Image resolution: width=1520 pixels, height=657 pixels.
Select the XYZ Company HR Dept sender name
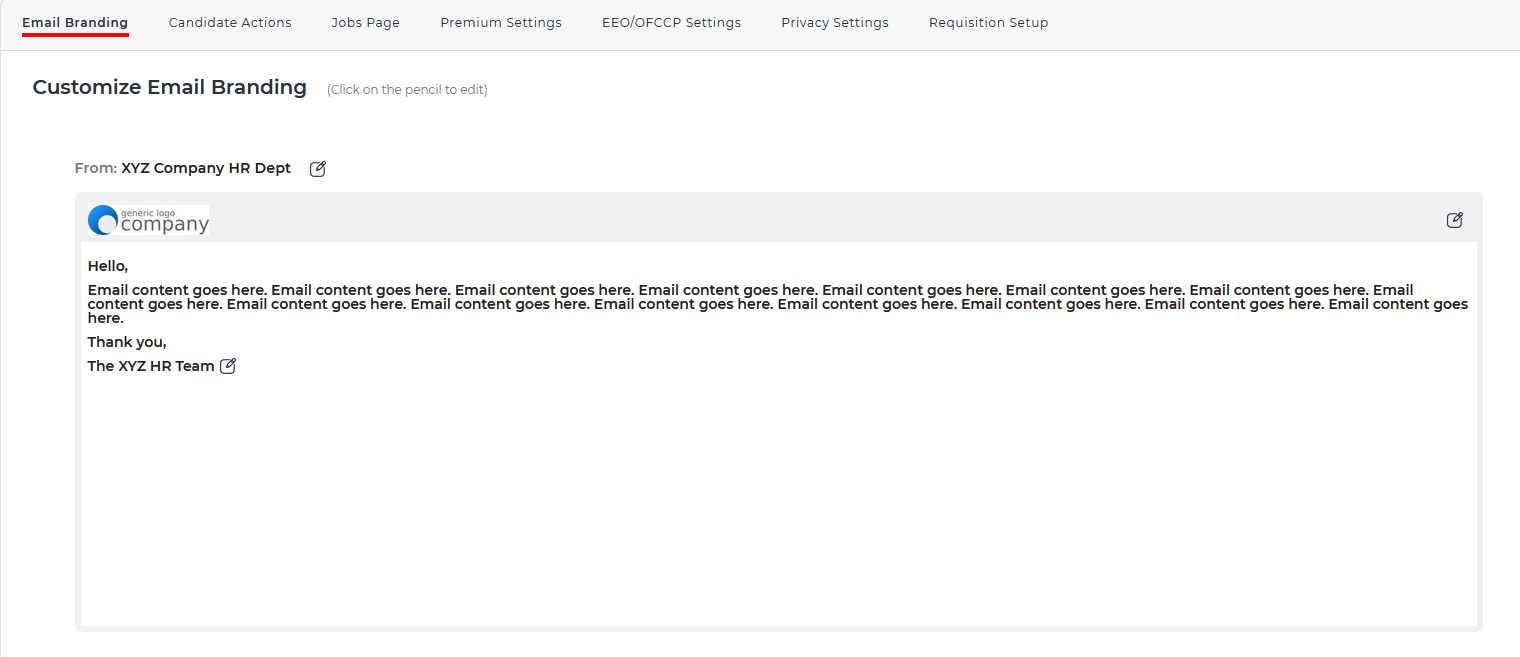206,168
